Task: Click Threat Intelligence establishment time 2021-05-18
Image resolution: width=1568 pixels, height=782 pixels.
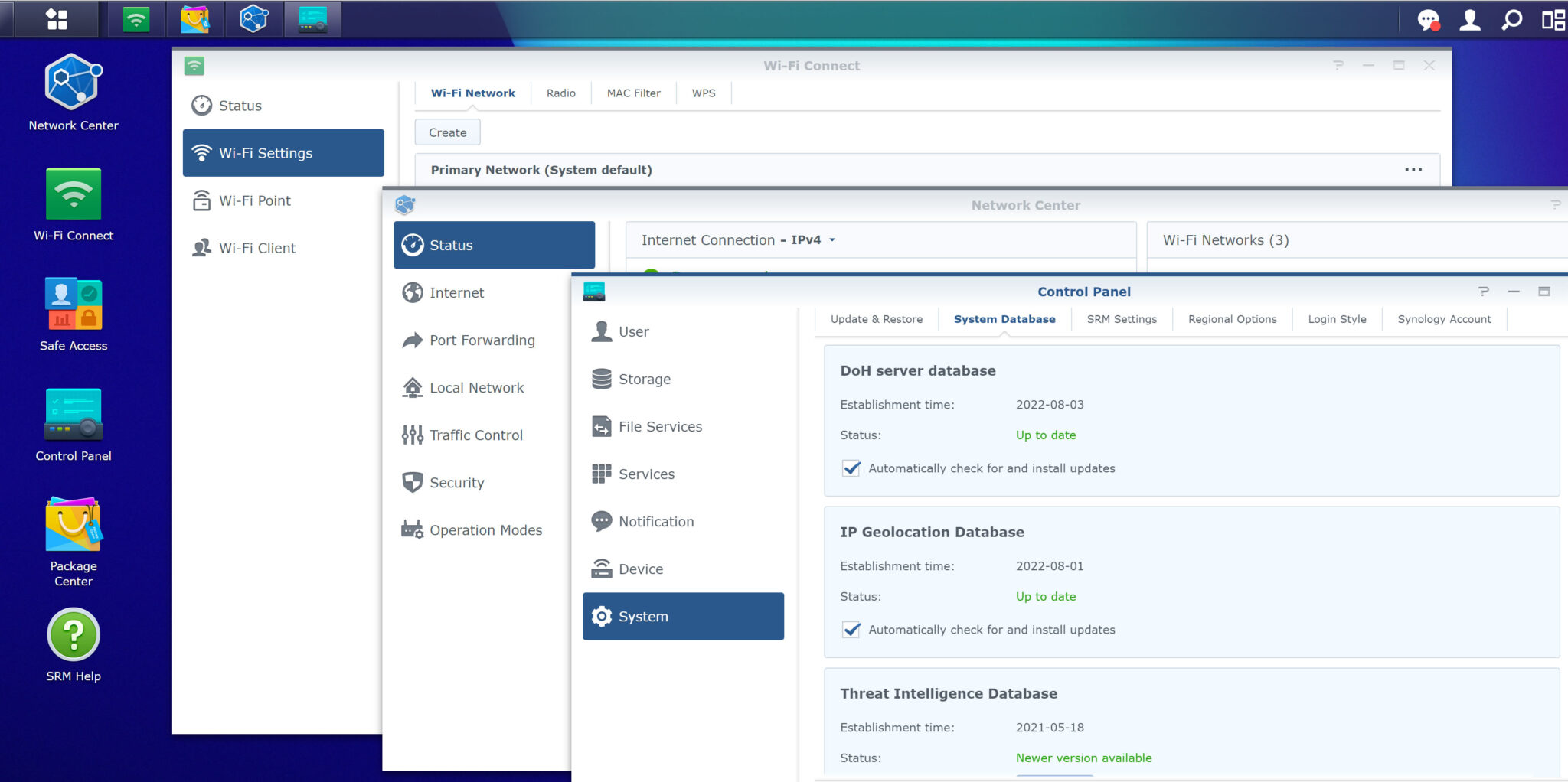Action: pos(1050,728)
